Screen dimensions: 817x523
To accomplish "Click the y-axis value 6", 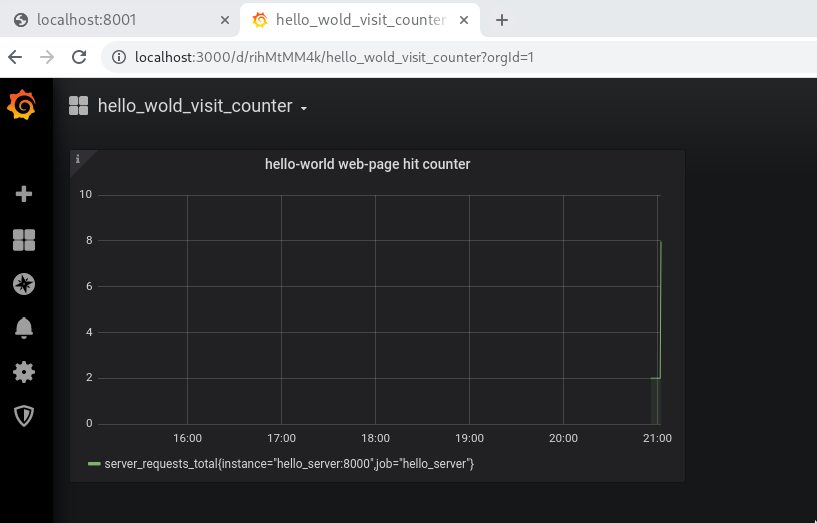I will [89, 286].
